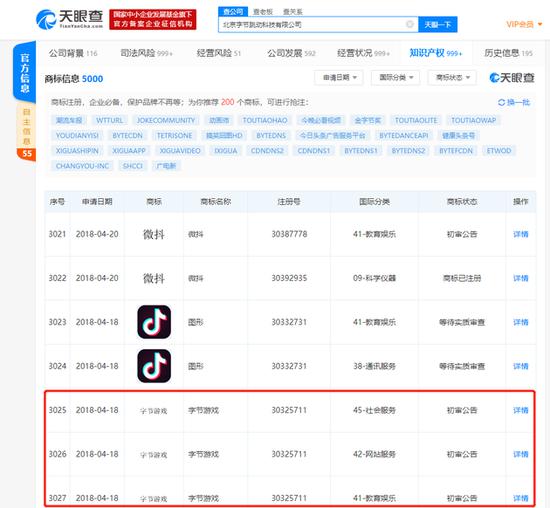Select the 查老板 search mode tab

(263, 12)
